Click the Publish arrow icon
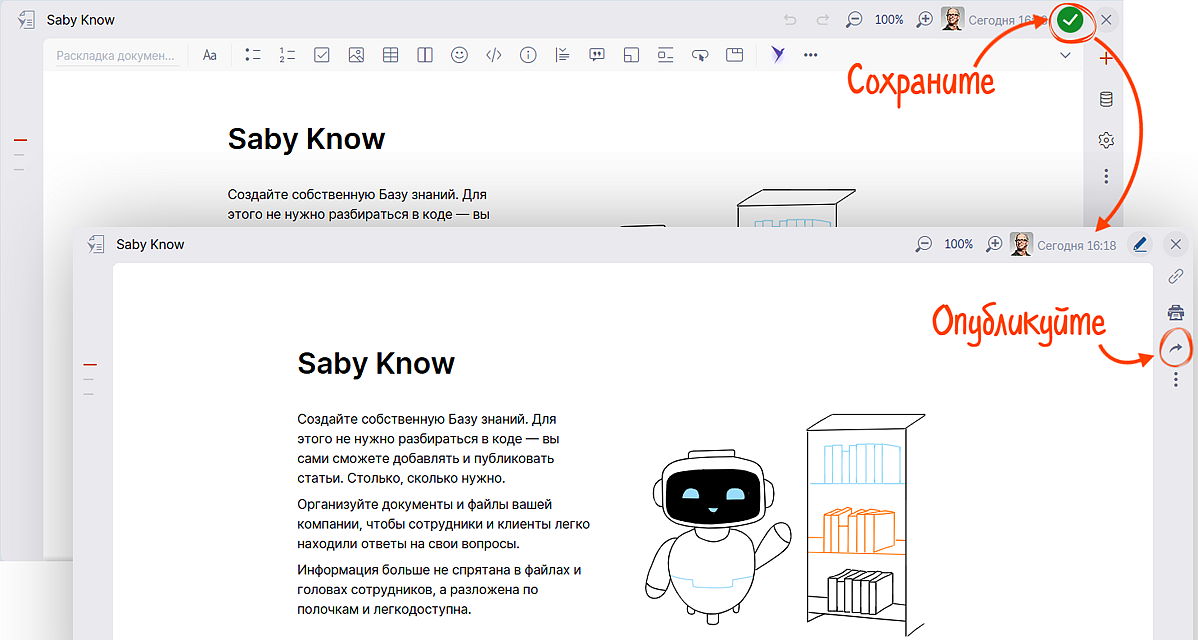Image resolution: width=1198 pixels, height=640 pixels. click(1176, 348)
